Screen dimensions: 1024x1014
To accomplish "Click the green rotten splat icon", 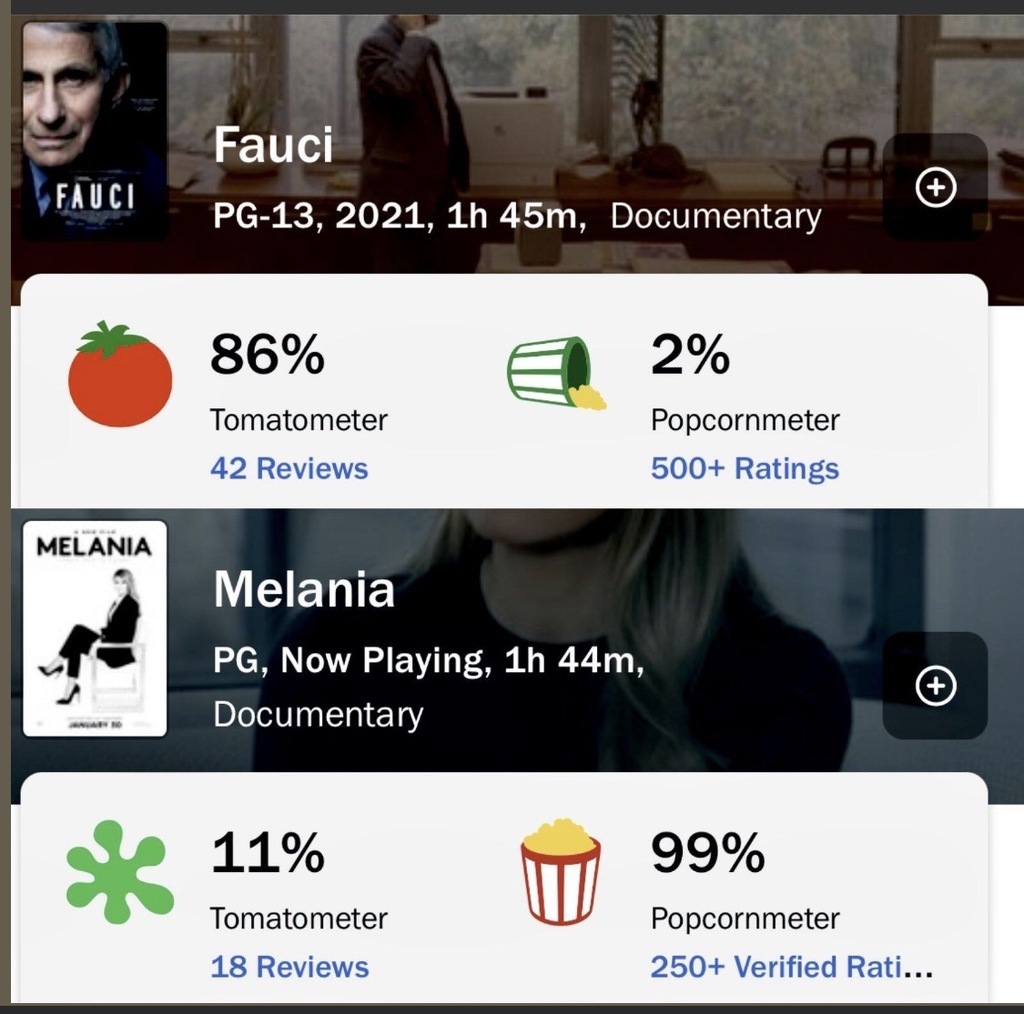I will coord(119,871).
